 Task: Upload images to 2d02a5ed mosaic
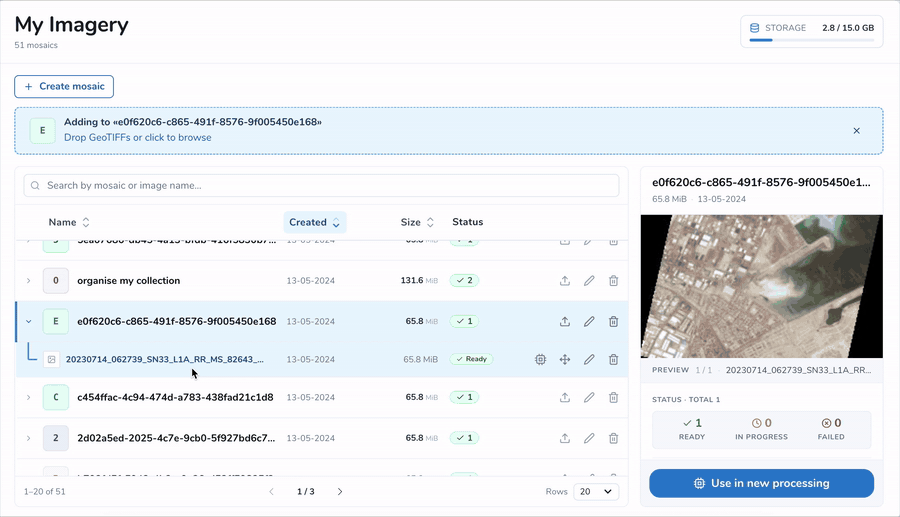pyautogui.click(x=565, y=438)
